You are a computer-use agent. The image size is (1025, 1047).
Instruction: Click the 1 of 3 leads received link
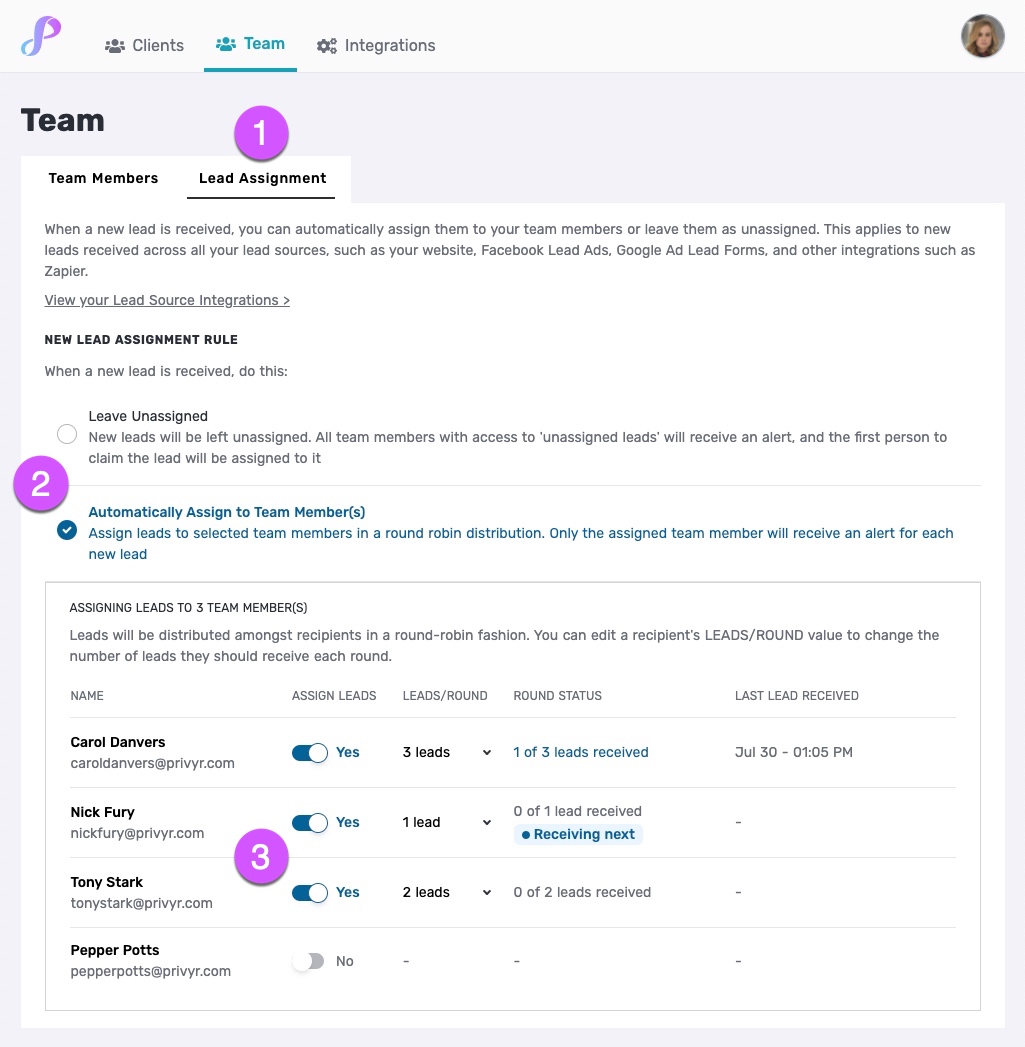click(x=580, y=752)
